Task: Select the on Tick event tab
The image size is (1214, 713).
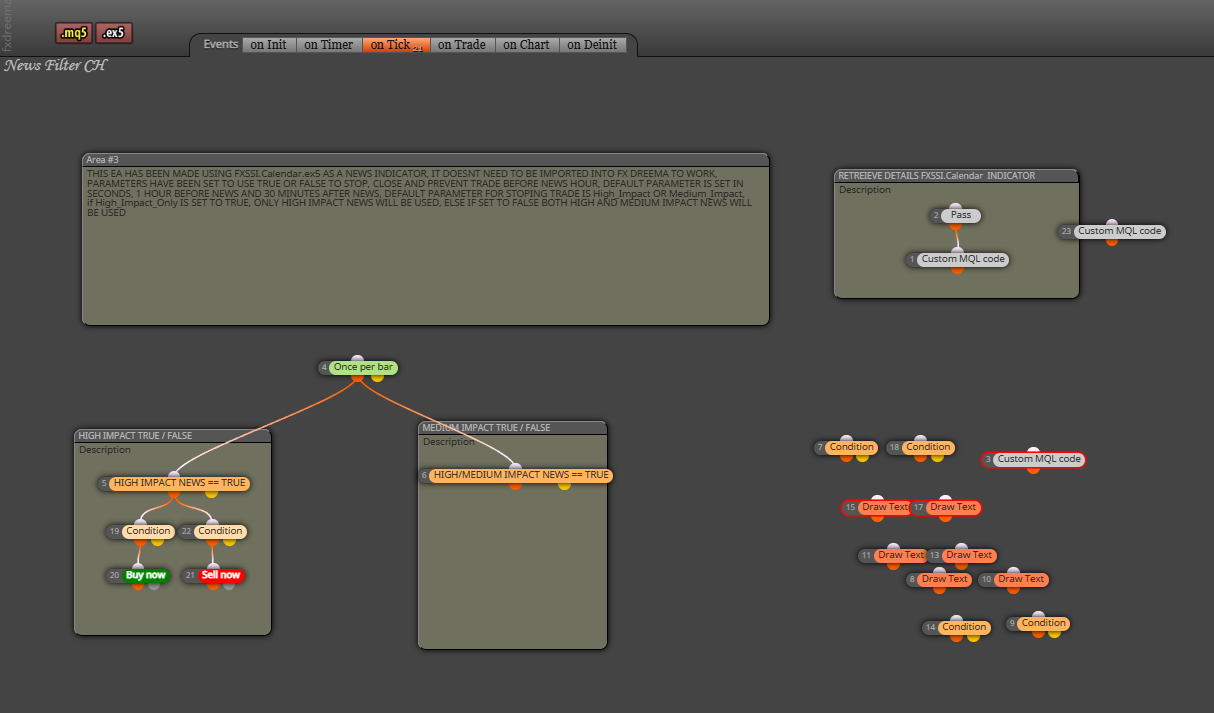Action: pyautogui.click(x=396, y=45)
